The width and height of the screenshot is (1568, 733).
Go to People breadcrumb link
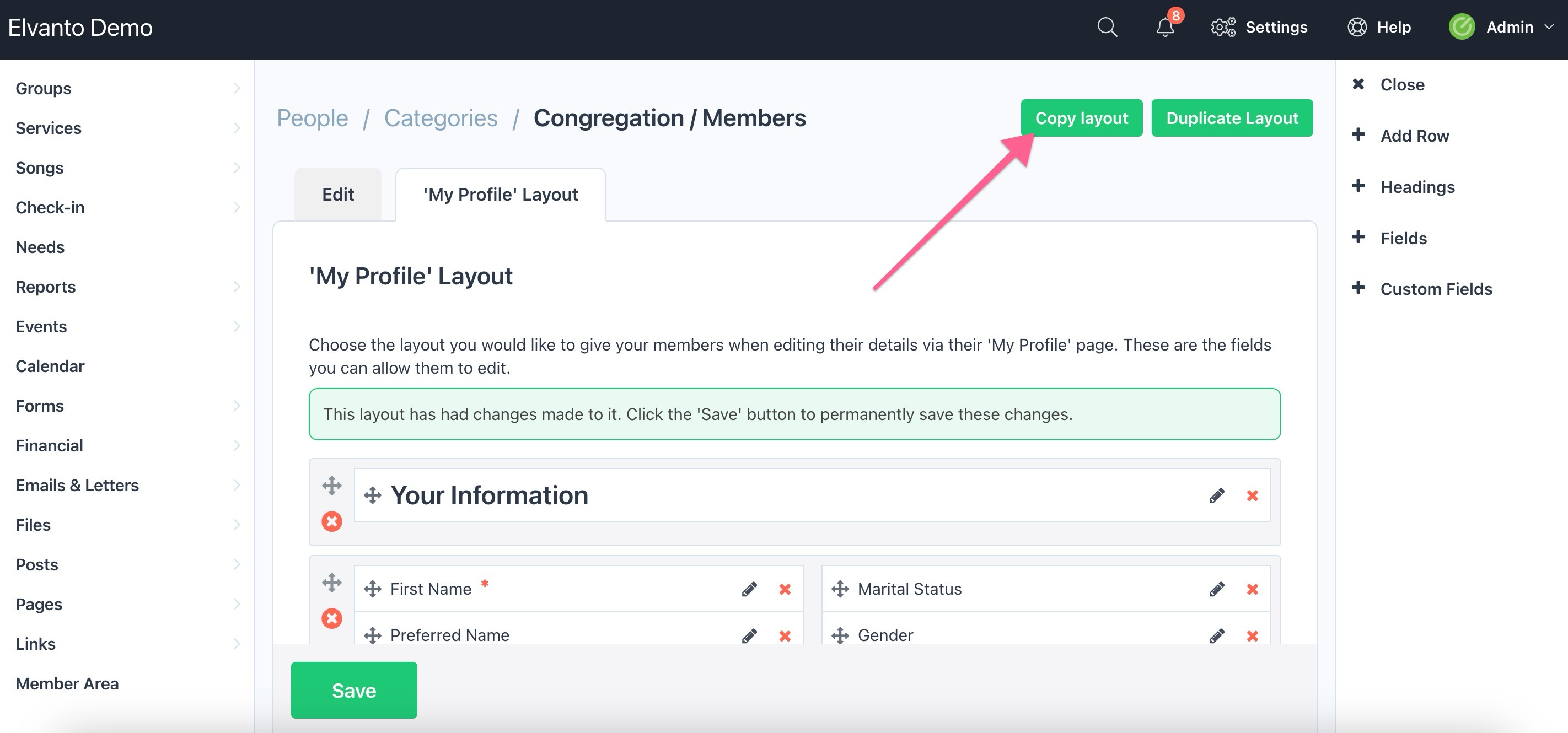pos(312,118)
